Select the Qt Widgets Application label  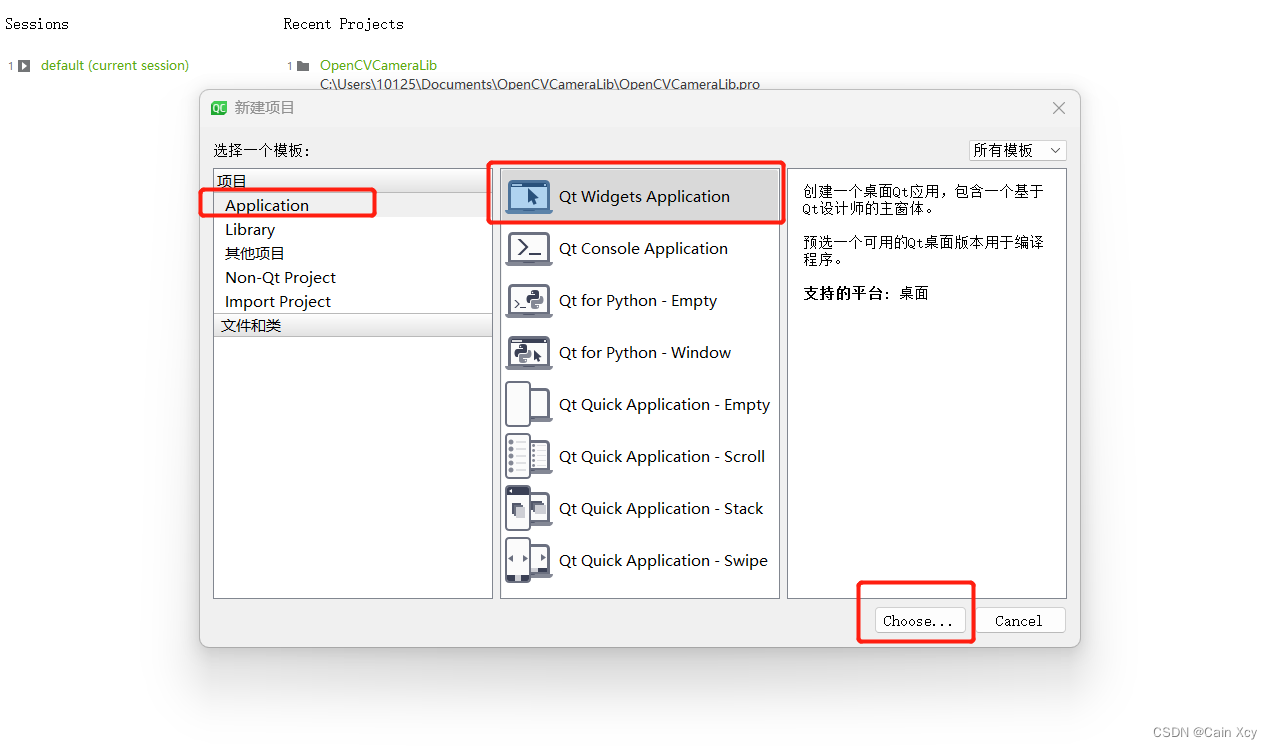point(644,196)
